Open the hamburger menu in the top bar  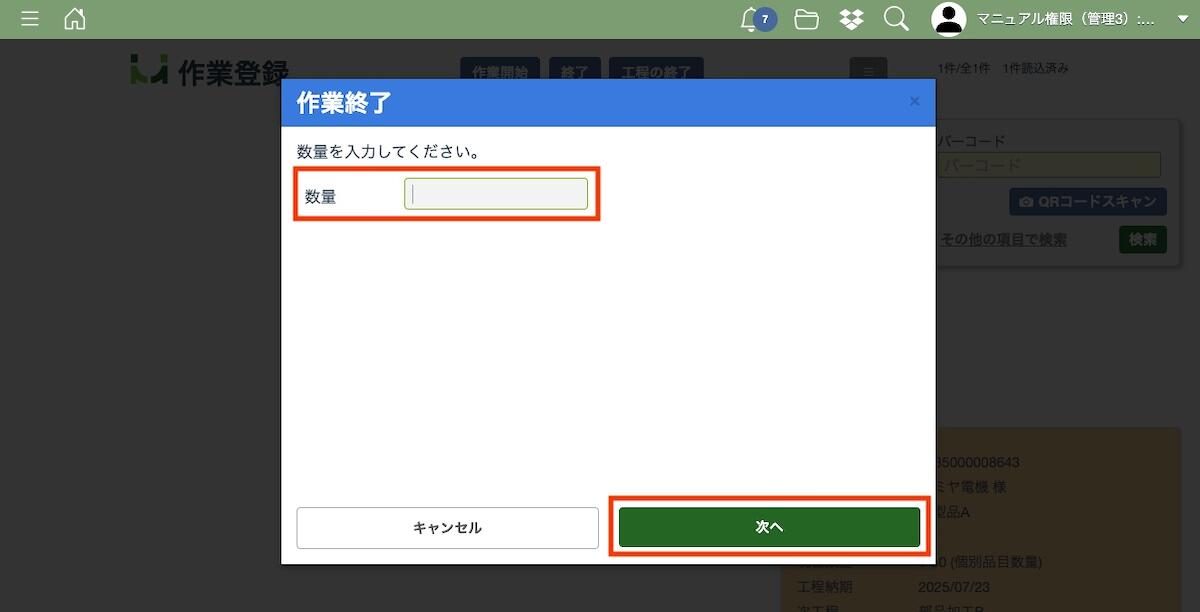[30, 19]
